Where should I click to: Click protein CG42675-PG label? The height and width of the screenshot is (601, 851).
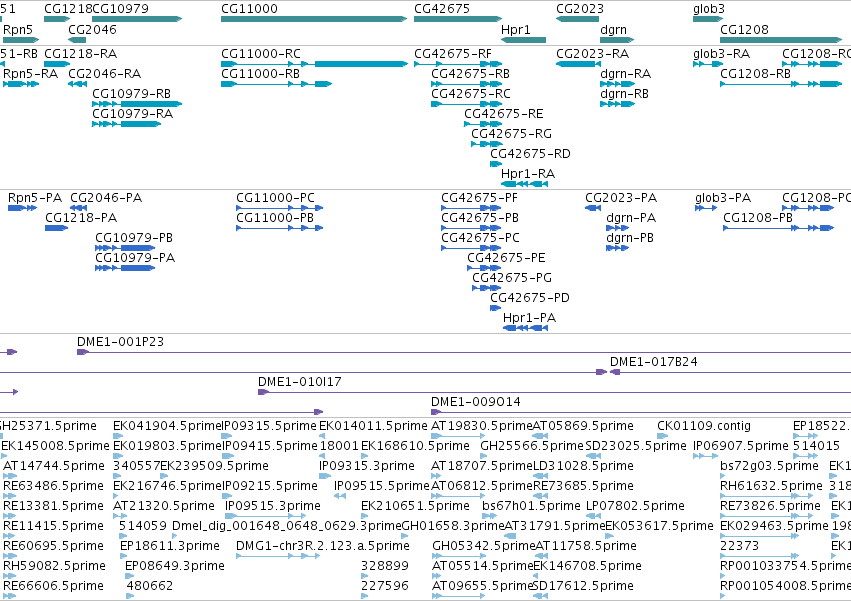point(512,277)
